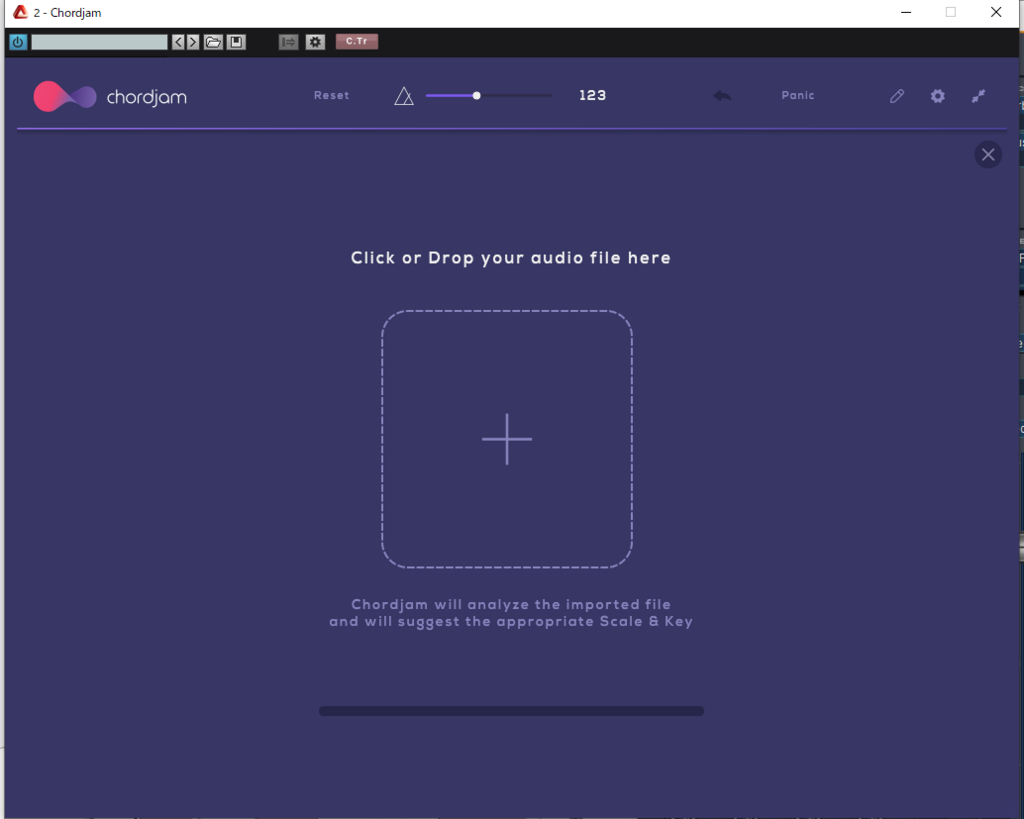Adjust the tempo slider handle
This screenshot has height=819, width=1024.
(477, 96)
